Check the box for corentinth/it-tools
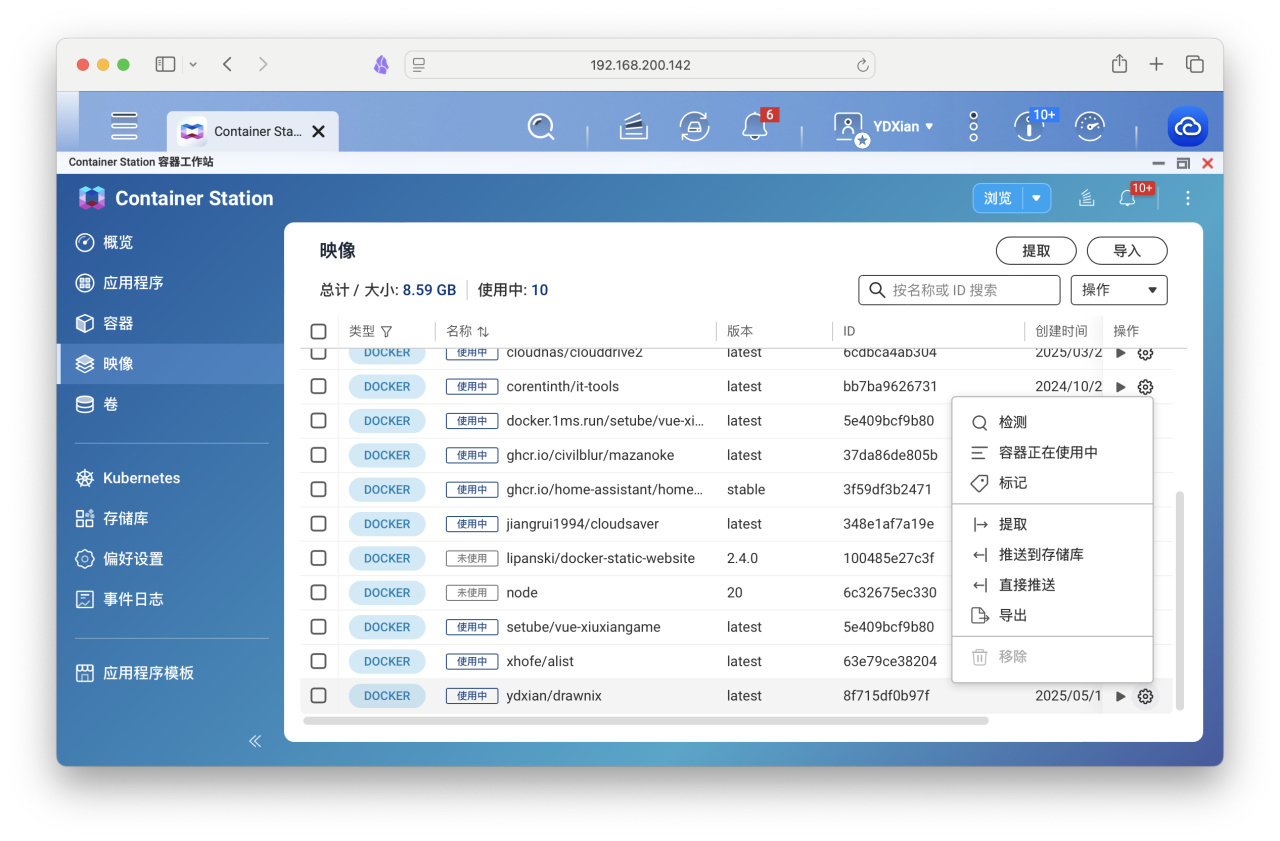1280x841 pixels. pyautogui.click(x=318, y=387)
